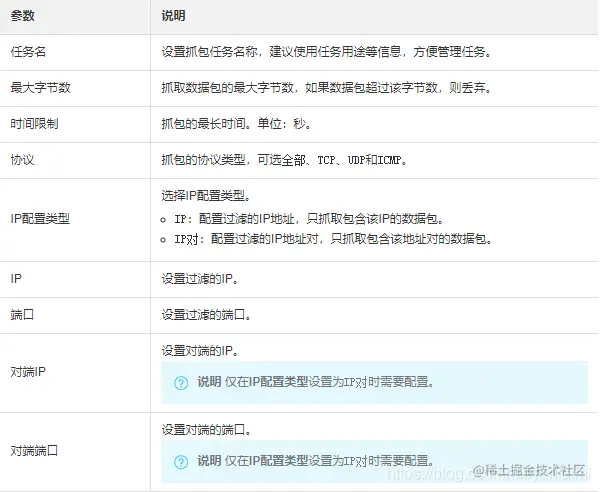Select the 参数 column header
Screen dimensions: 600x492
click(75, 17)
